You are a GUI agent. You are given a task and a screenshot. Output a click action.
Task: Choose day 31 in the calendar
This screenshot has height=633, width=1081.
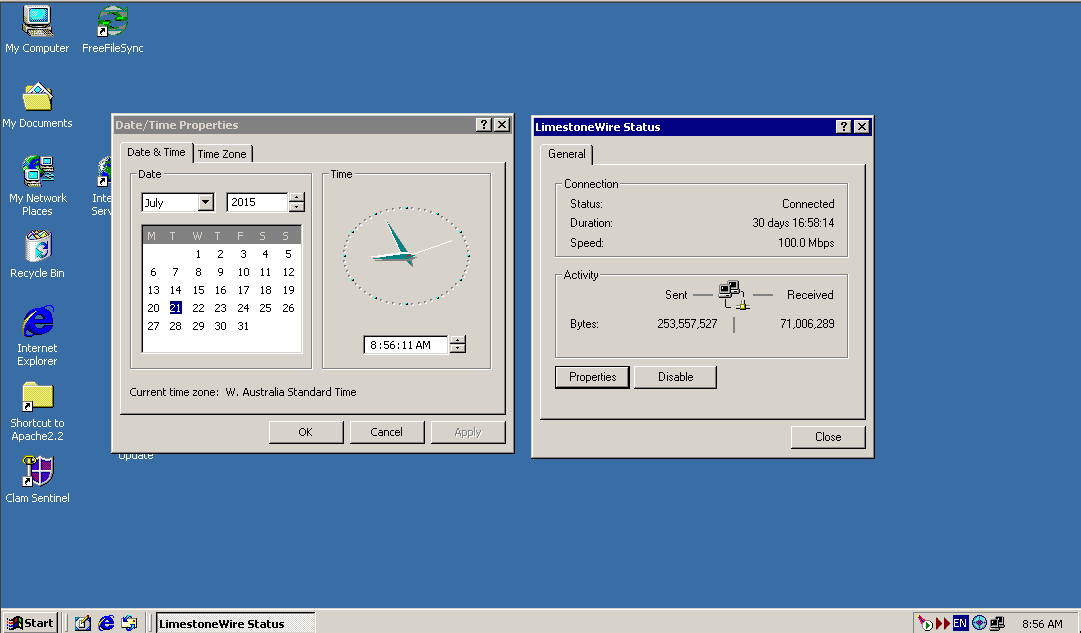(243, 326)
